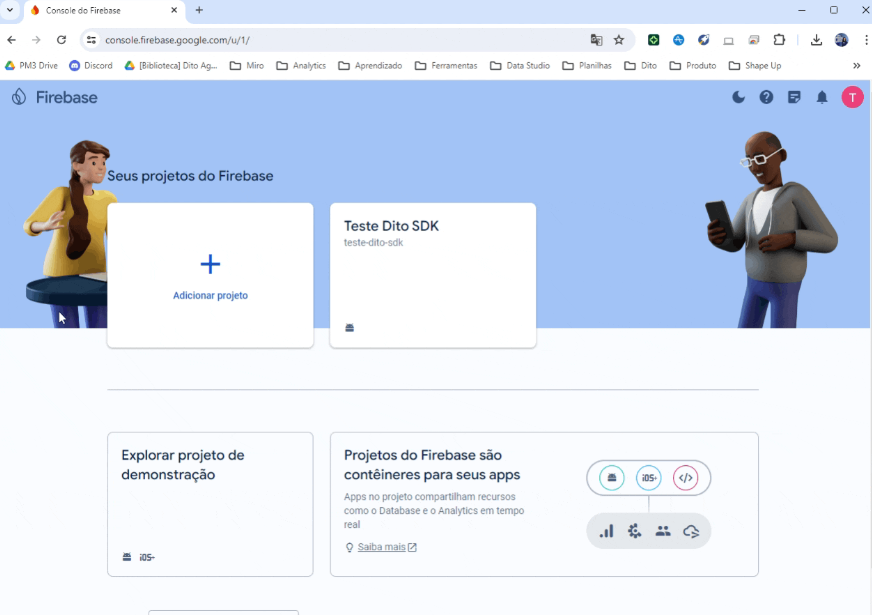Open the notifications bell
Image resolution: width=872 pixels, height=615 pixels.
pyautogui.click(x=821, y=97)
